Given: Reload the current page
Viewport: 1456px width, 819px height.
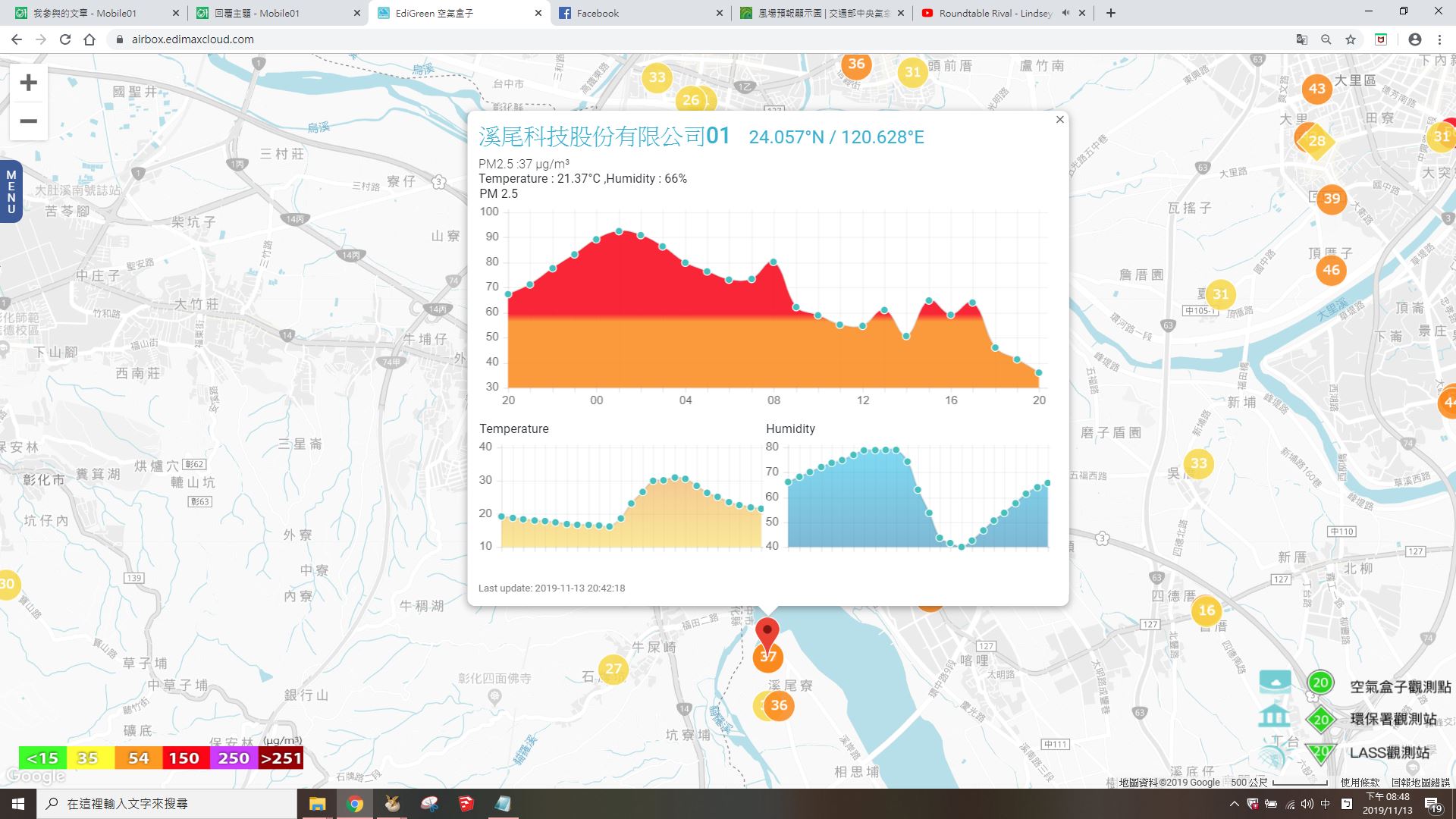Looking at the screenshot, I should 65,39.
